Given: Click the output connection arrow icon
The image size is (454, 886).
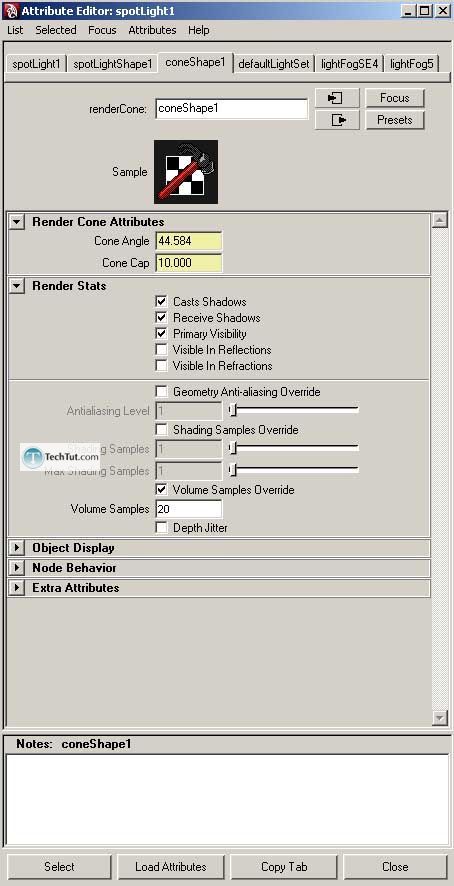Looking at the screenshot, I should (337, 120).
